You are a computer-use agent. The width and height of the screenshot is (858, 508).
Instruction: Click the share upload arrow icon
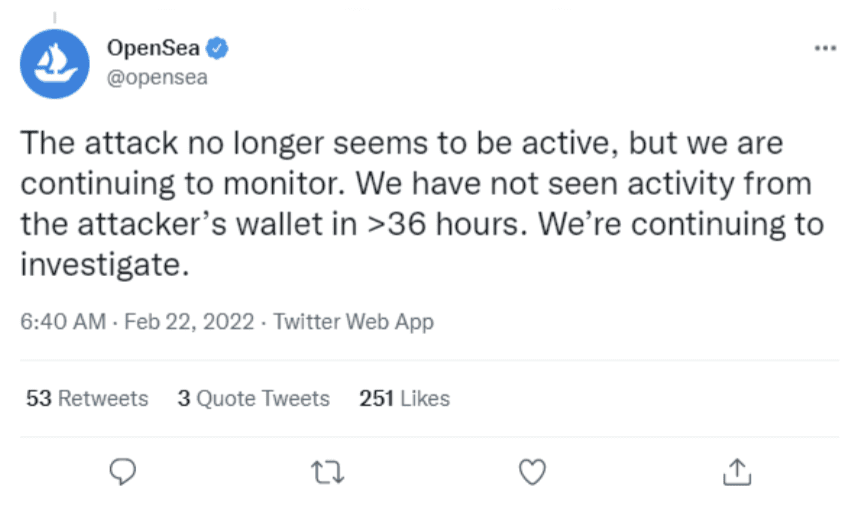(737, 471)
